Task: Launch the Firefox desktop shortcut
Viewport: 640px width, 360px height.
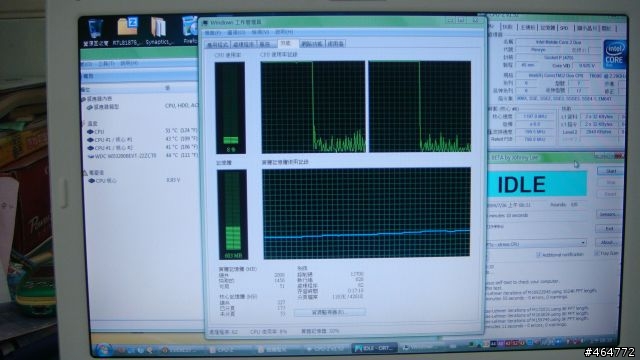Action: point(190,31)
